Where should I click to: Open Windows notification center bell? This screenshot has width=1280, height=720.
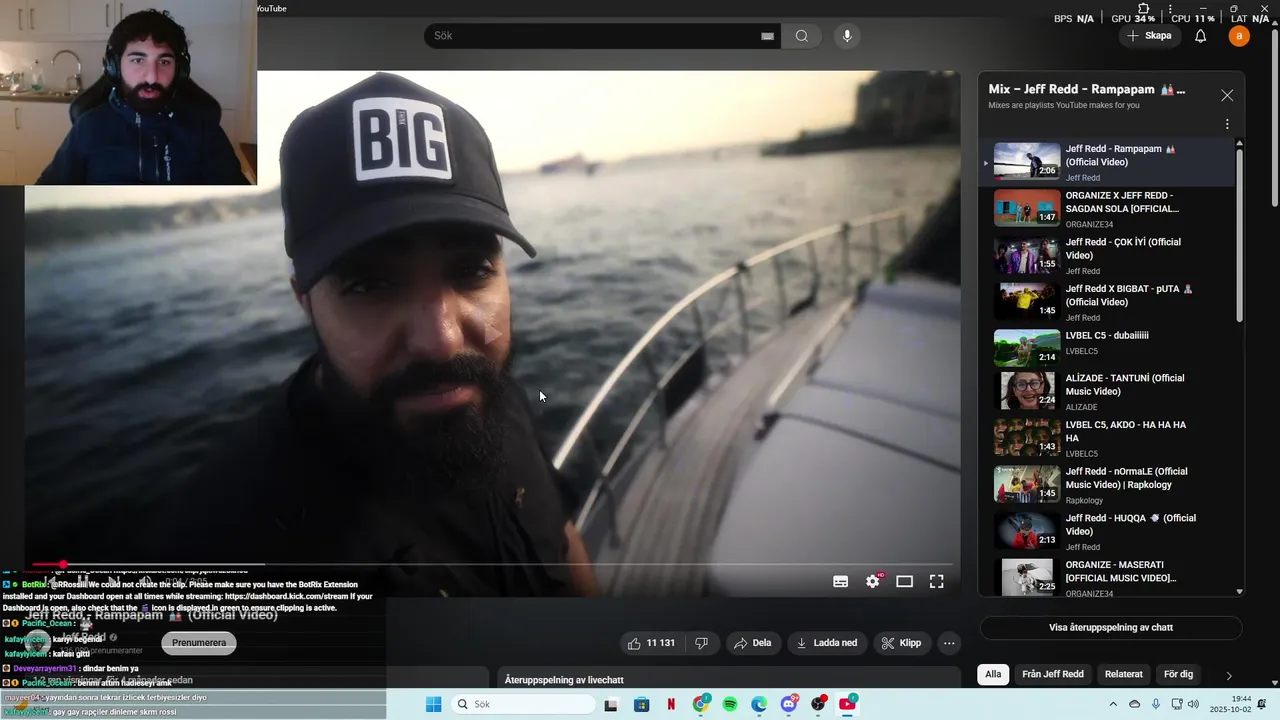(1262, 704)
